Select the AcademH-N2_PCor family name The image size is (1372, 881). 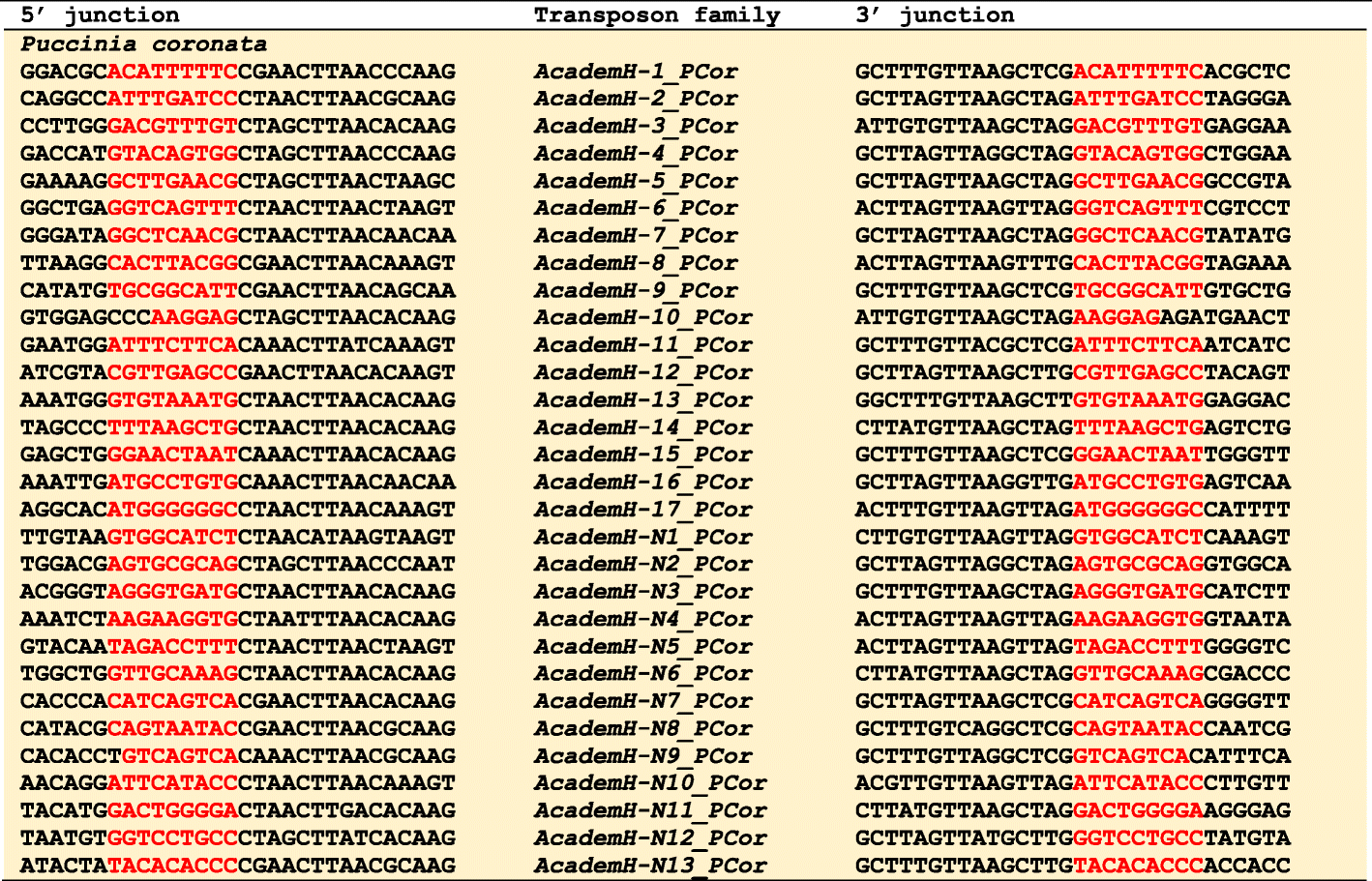[643, 564]
